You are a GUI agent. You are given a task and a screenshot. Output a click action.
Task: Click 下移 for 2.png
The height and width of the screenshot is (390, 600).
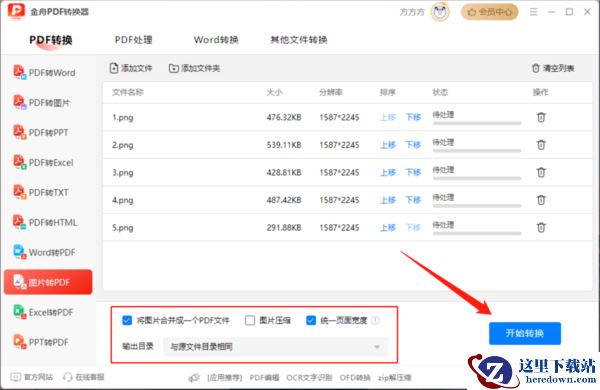[x=413, y=145]
